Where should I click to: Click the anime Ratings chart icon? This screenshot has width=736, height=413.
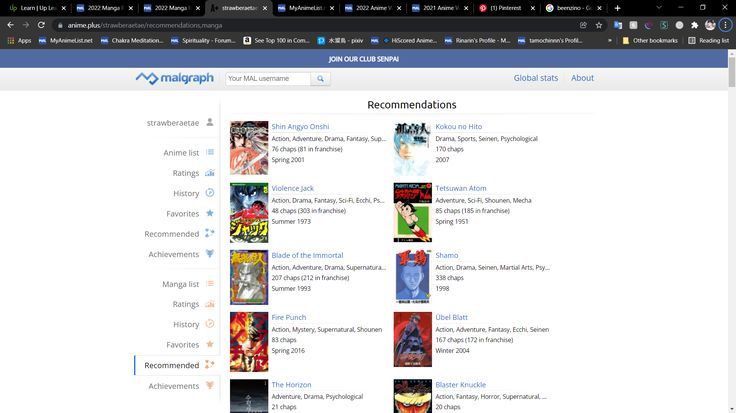pos(210,173)
